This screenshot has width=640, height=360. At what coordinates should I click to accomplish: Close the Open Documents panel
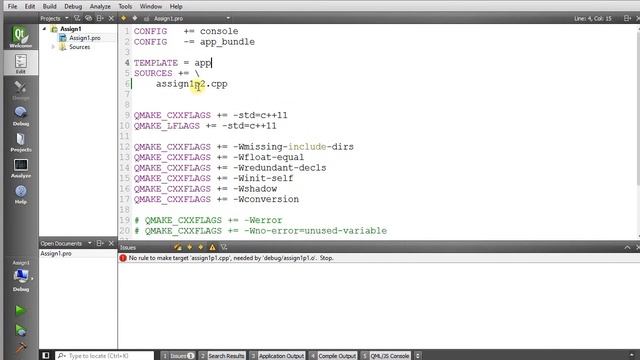click(x=111, y=243)
